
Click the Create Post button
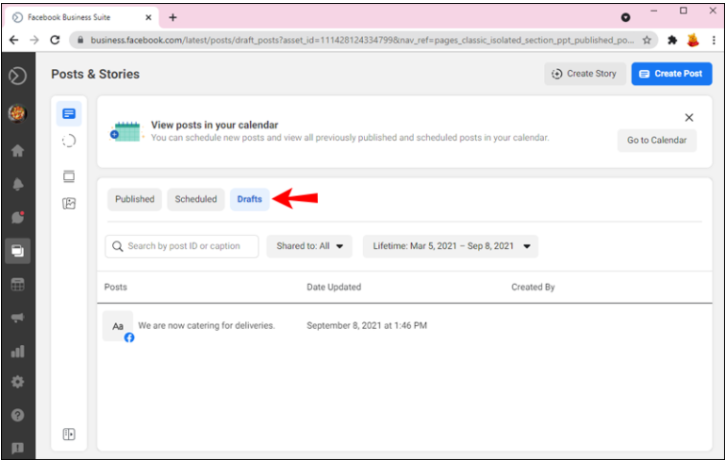(x=671, y=74)
